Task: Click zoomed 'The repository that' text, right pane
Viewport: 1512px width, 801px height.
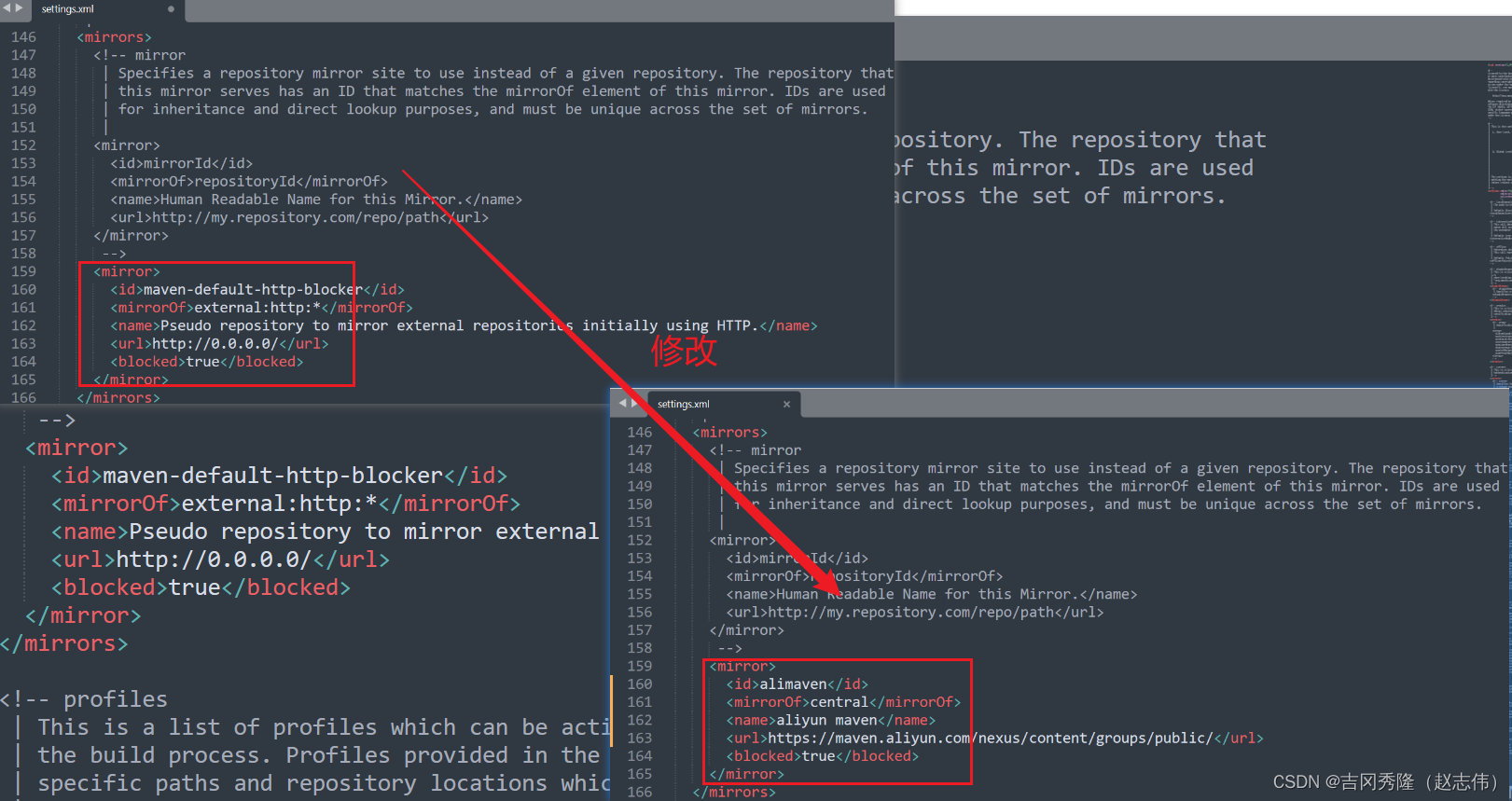Action: tap(1143, 140)
